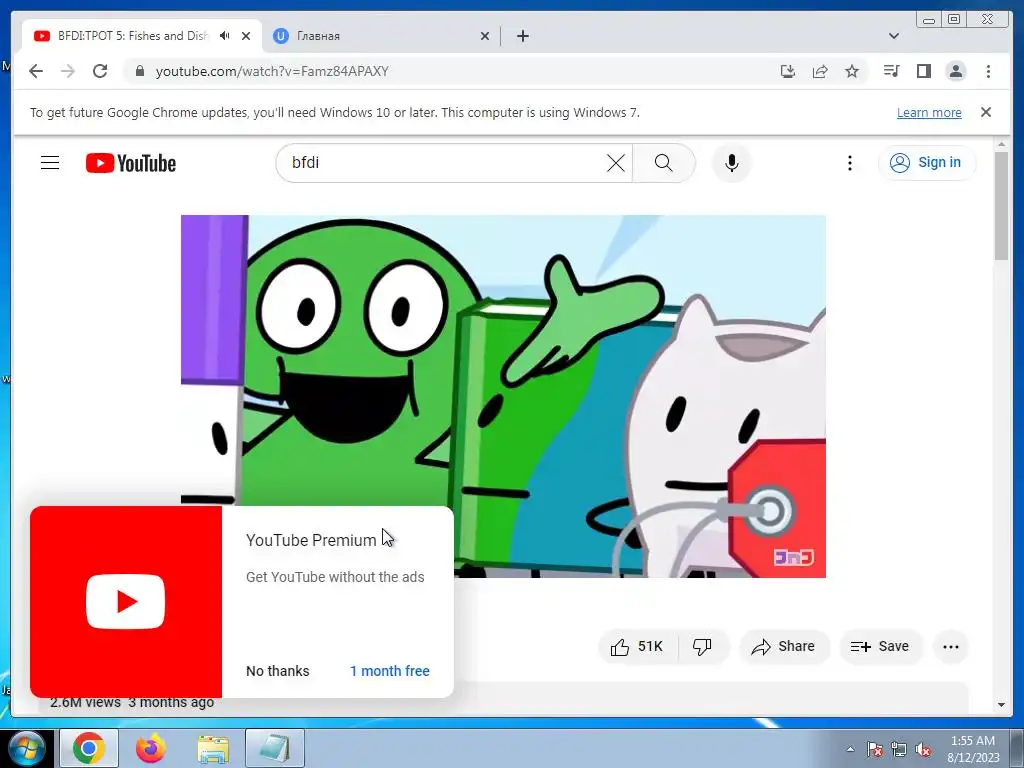Open YouTube settings three-dot menu
The image size is (1024, 768).
click(x=850, y=163)
